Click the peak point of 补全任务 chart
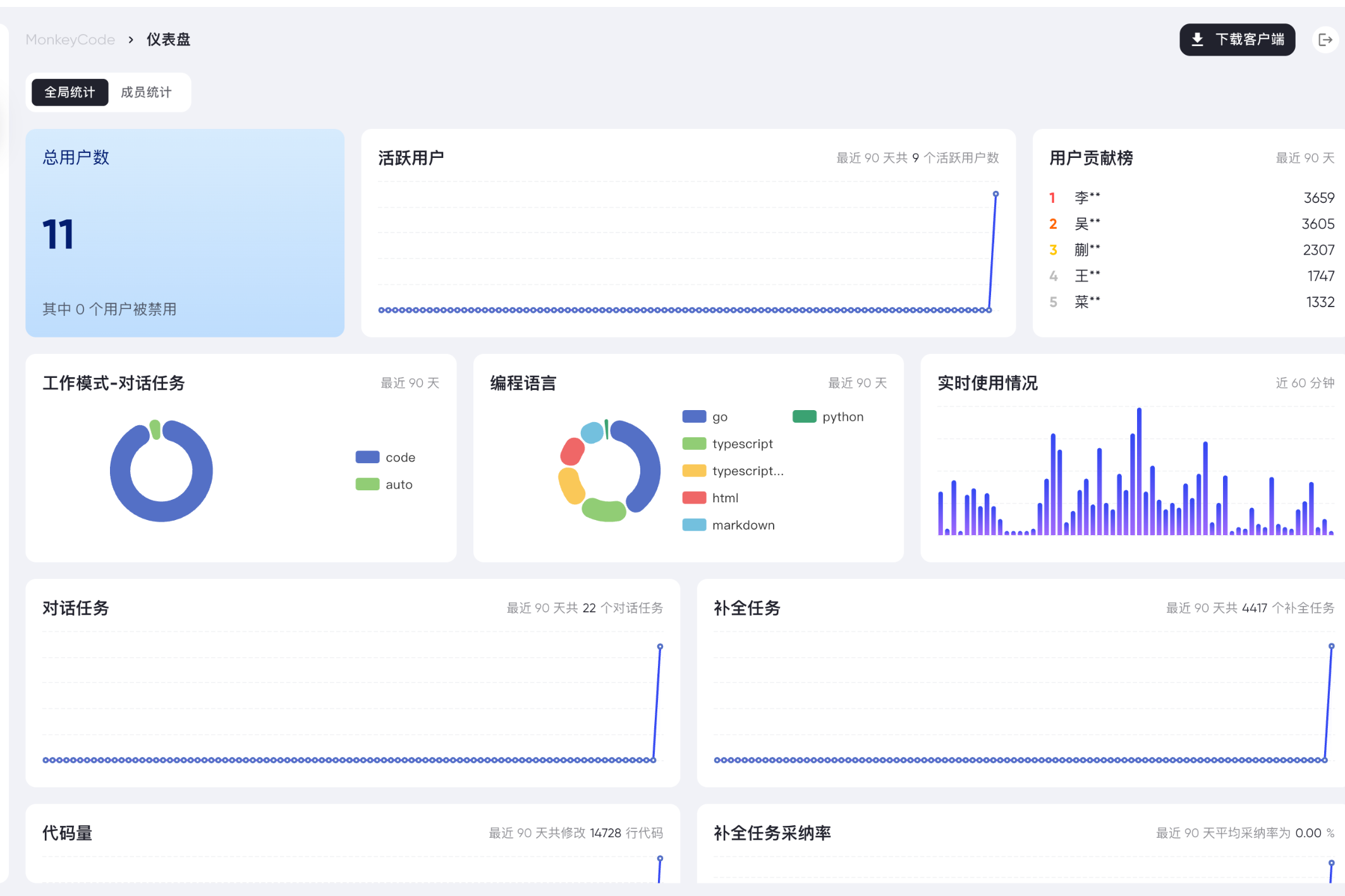 [x=1331, y=646]
